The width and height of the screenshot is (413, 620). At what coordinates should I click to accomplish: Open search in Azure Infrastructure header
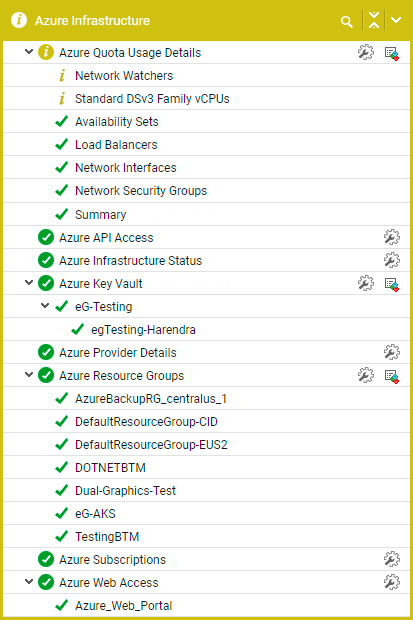coord(347,22)
